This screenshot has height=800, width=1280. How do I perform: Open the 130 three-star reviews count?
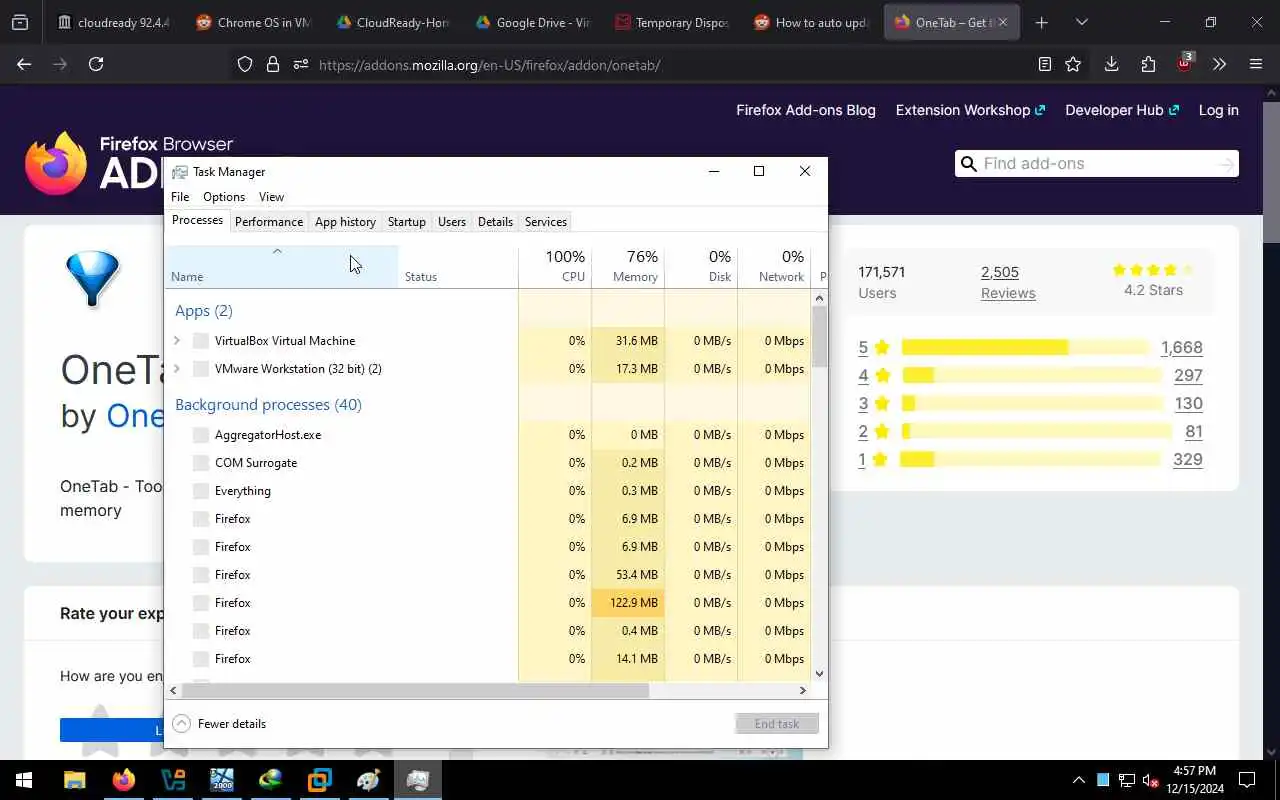click(1188, 403)
